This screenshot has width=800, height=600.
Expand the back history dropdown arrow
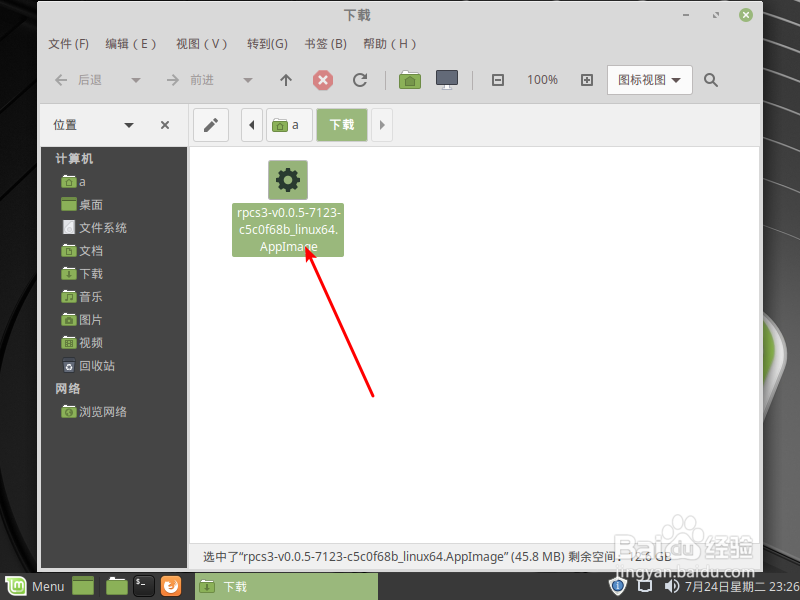pyautogui.click(x=136, y=80)
